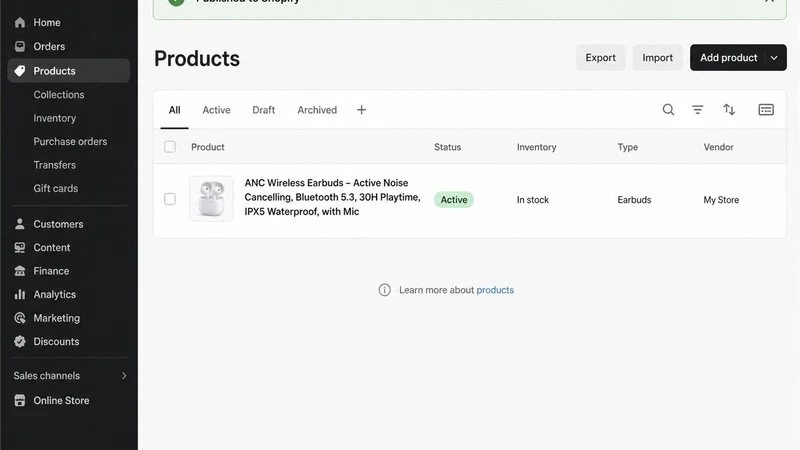
Task: Click the Type column header
Action: point(628,147)
